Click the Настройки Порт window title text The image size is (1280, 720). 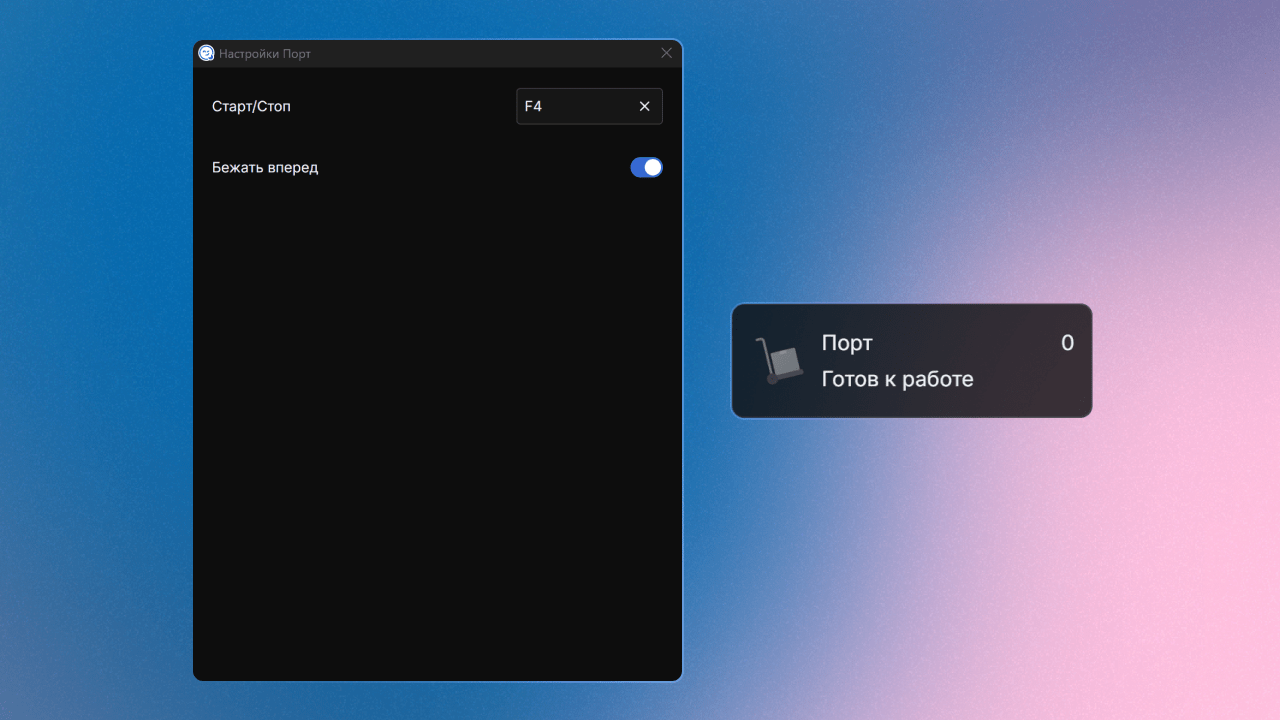(265, 54)
